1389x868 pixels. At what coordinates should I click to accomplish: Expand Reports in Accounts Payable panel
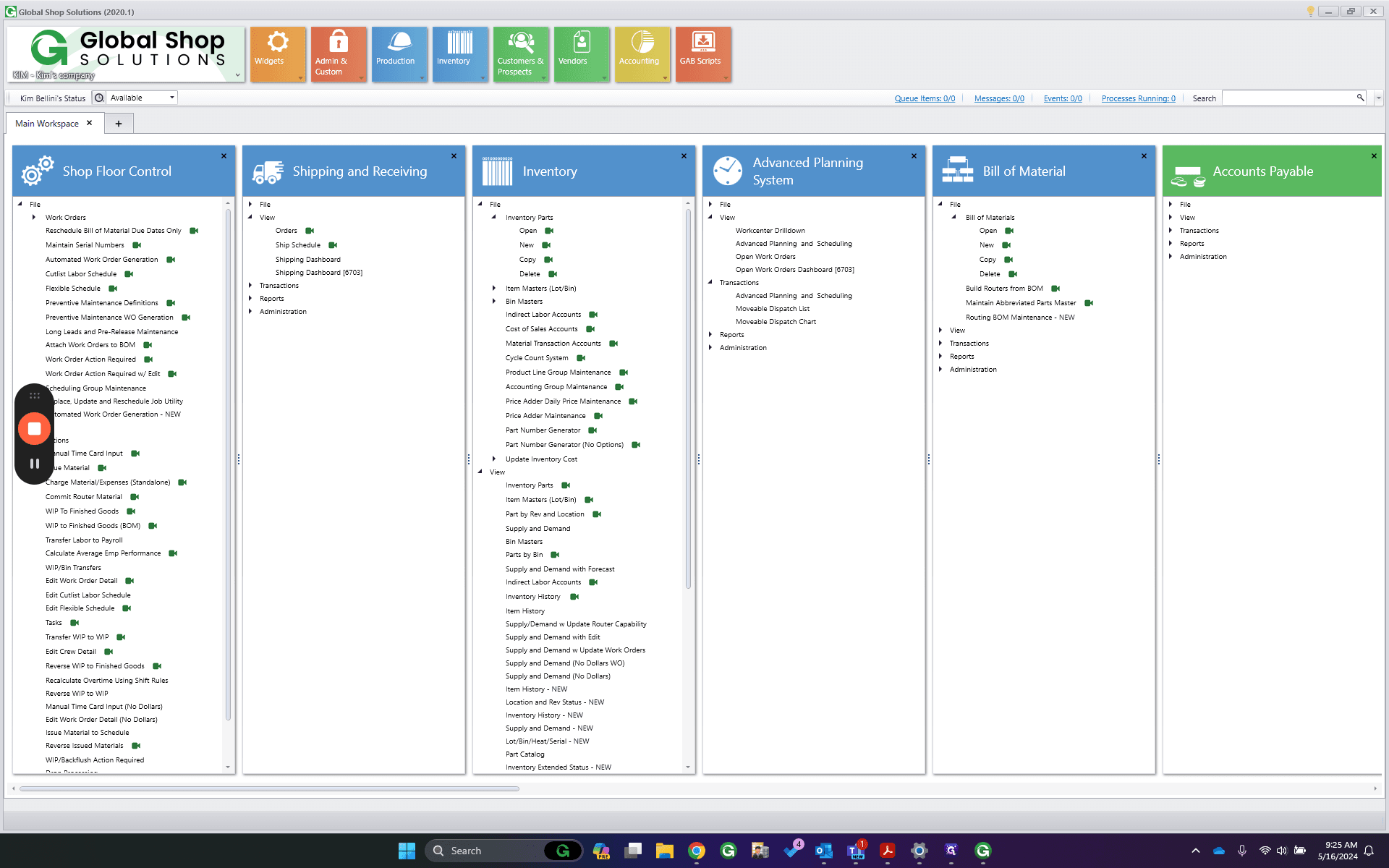click(1171, 244)
